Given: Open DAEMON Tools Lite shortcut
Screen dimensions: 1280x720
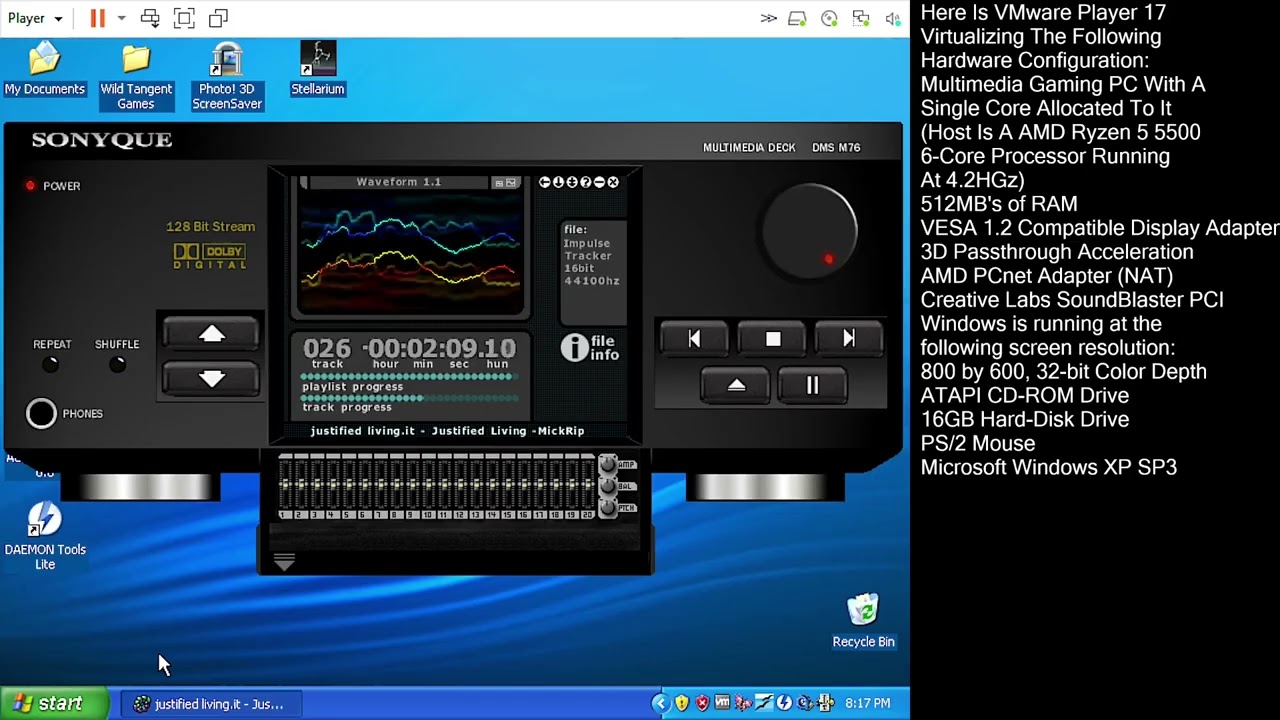Looking at the screenshot, I should [x=45, y=537].
